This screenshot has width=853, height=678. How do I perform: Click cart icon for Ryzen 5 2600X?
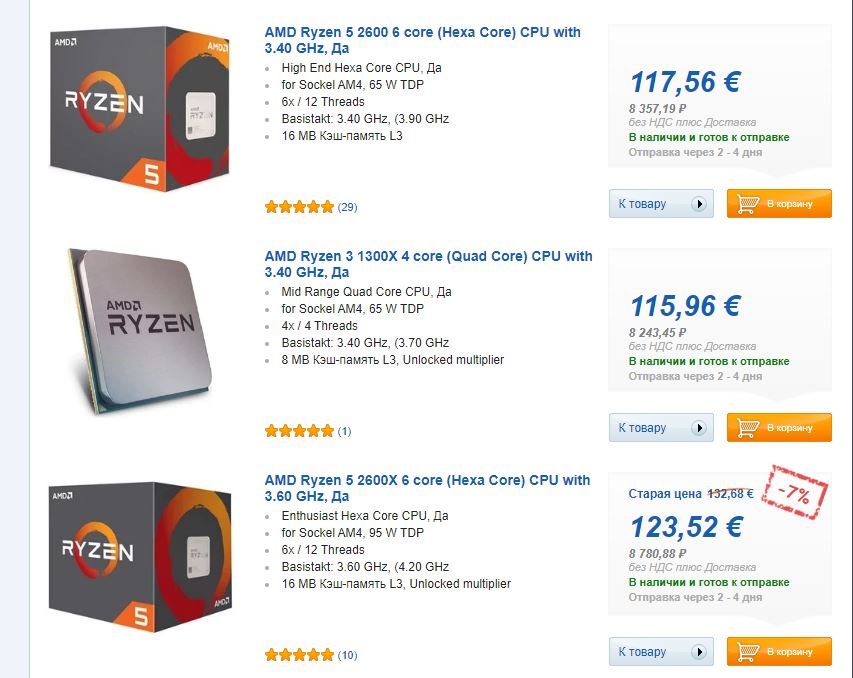pos(747,652)
